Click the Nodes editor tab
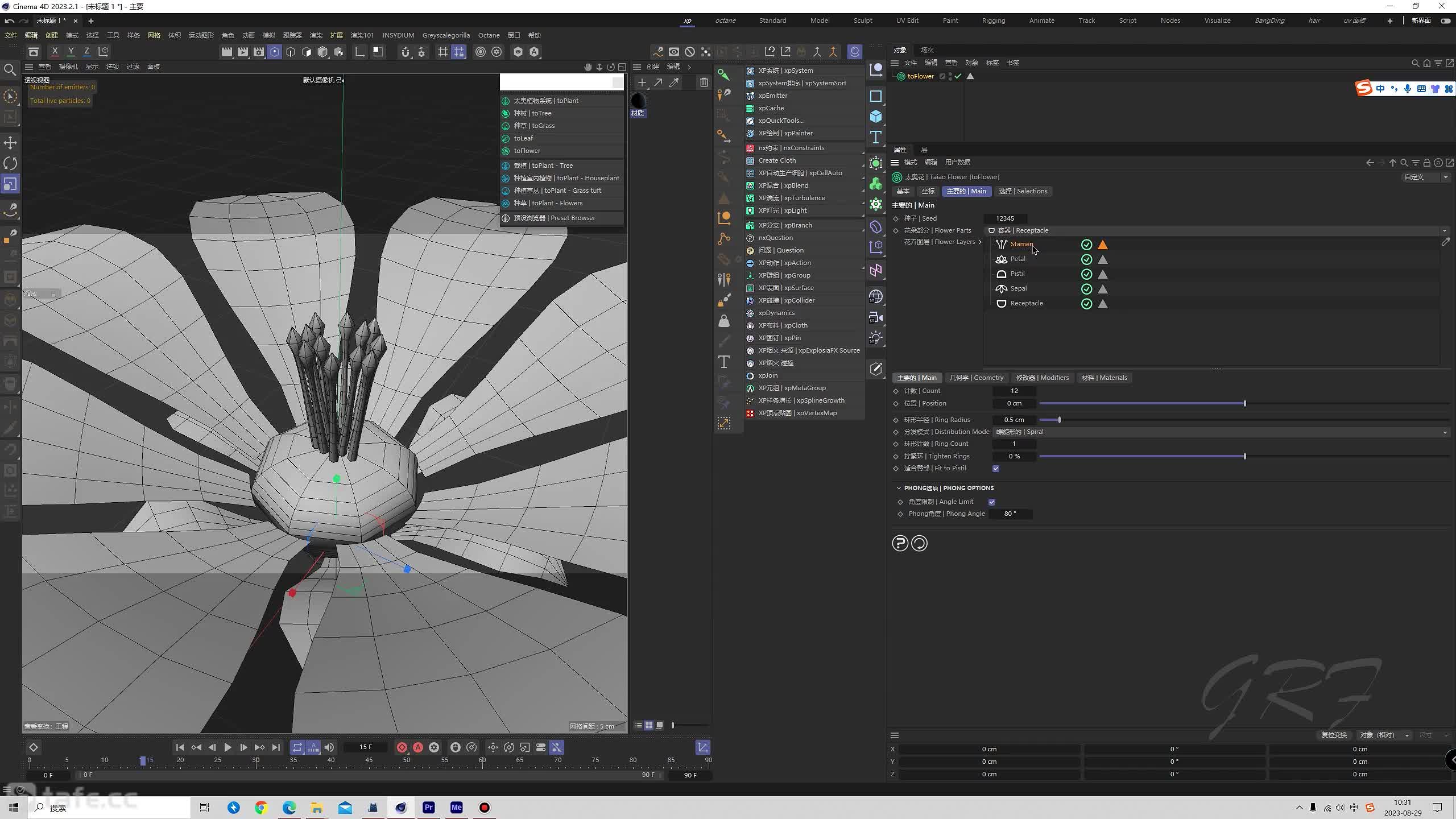 coord(1171,20)
